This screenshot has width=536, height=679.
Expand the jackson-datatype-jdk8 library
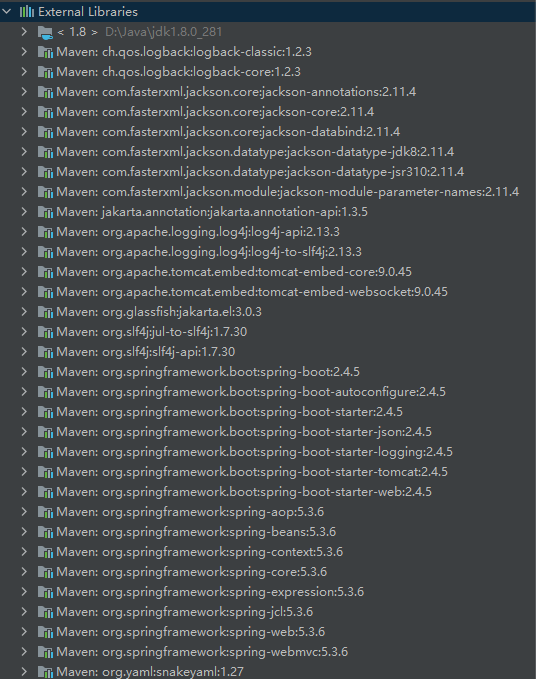[24, 152]
